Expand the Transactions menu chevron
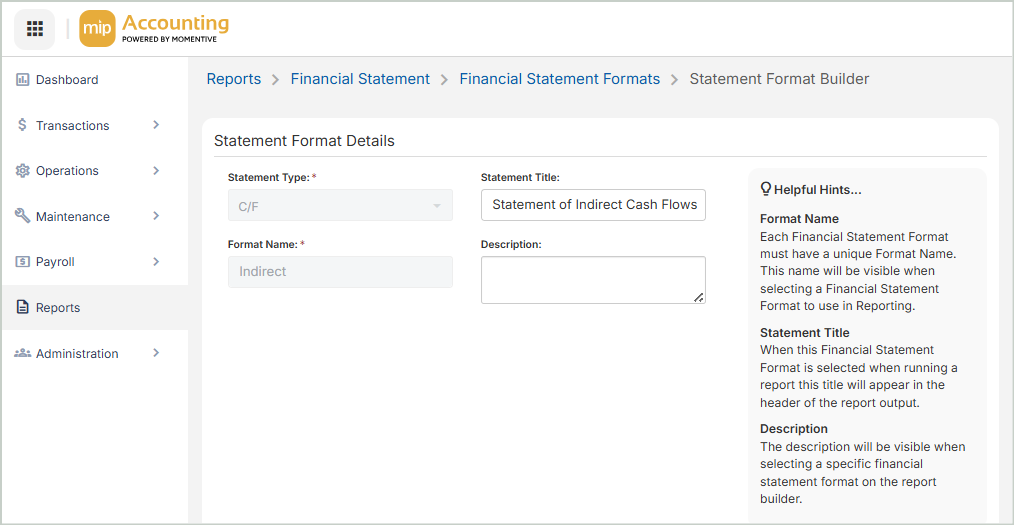Image resolution: width=1014 pixels, height=525 pixels. (x=156, y=125)
